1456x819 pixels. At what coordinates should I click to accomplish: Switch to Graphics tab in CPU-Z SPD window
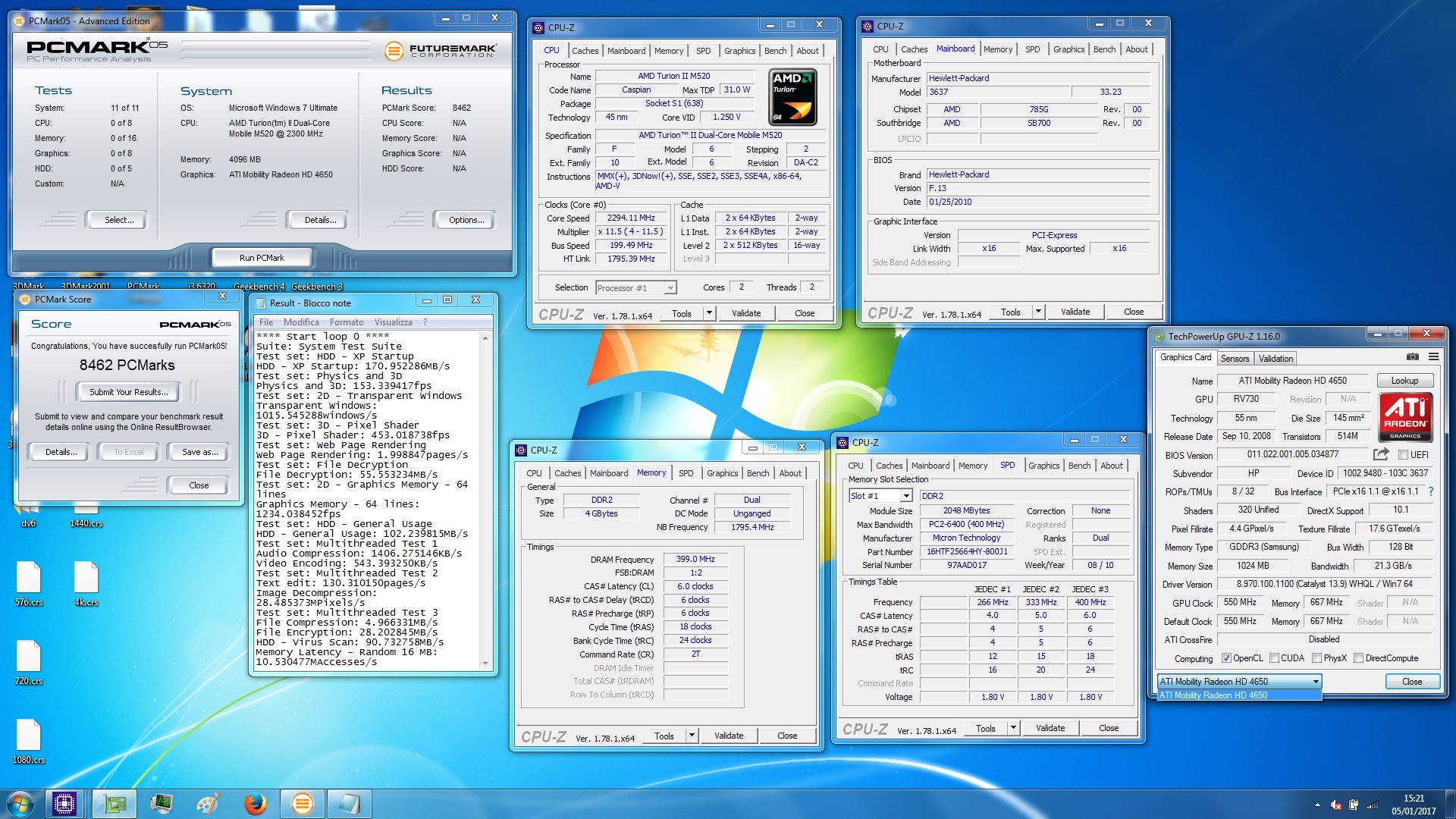tap(1043, 466)
